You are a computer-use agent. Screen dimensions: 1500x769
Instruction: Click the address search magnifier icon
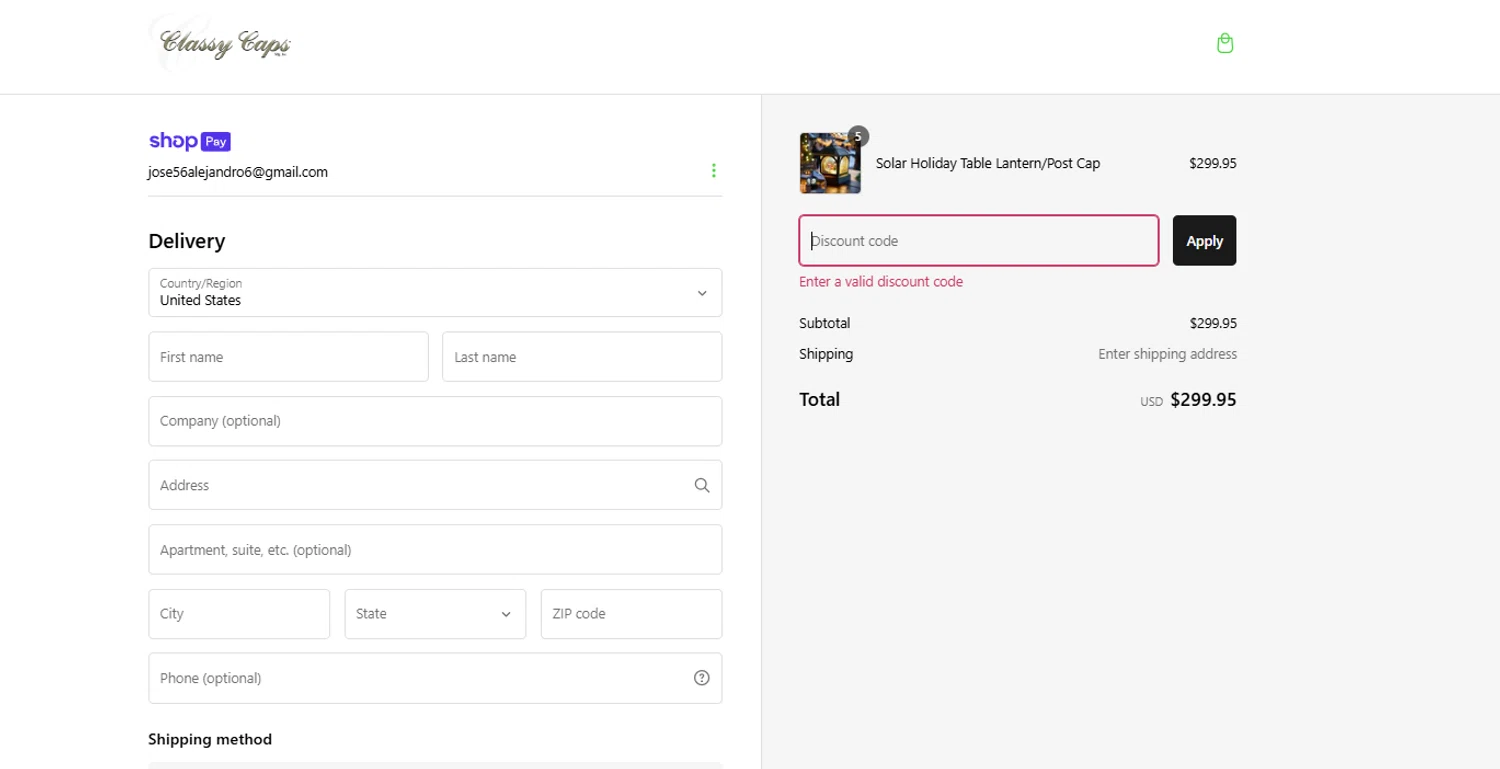pos(702,485)
